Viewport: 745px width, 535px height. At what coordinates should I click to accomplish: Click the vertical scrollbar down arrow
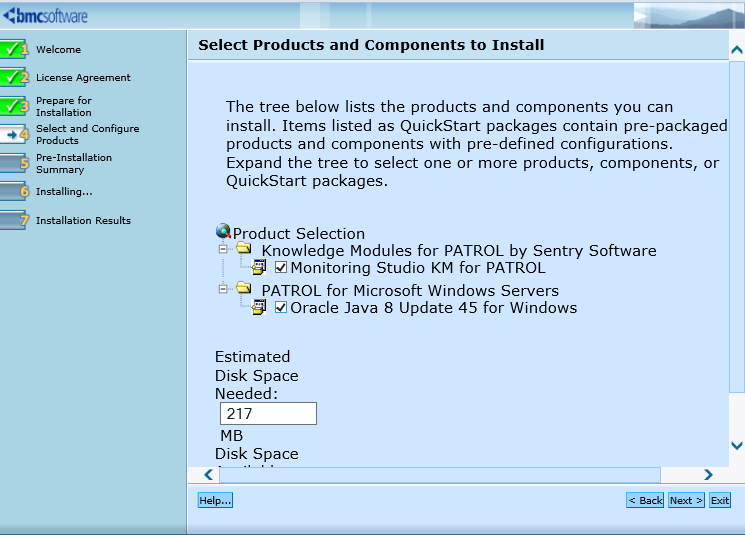click(x=737, y=445)
